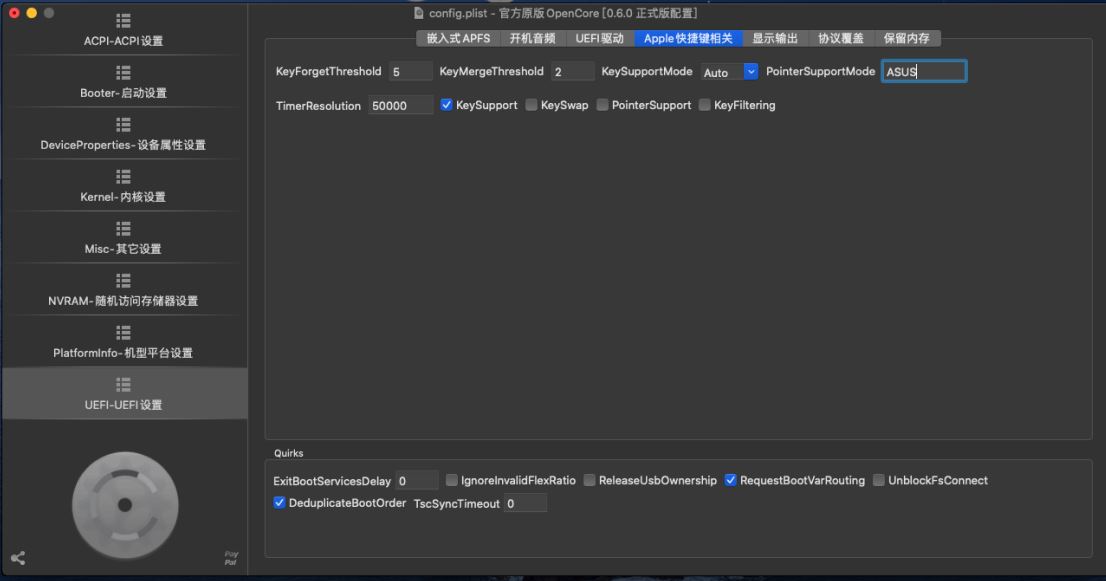The image size is (1106, 581).
Task: Click the share icon at sidebar bottom
Action: (18, 558)
